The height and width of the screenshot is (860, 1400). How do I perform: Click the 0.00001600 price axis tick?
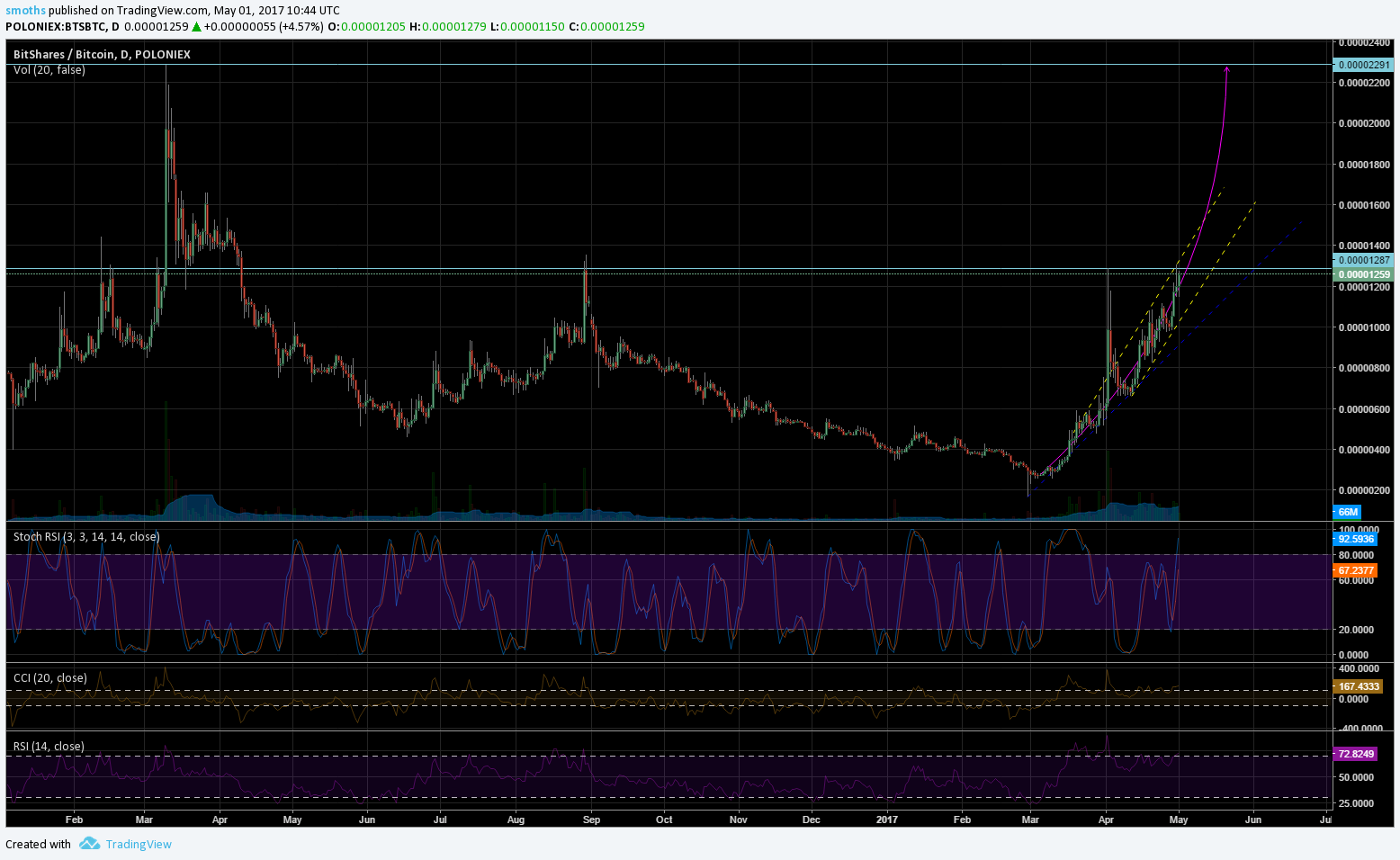(1364, 205)
